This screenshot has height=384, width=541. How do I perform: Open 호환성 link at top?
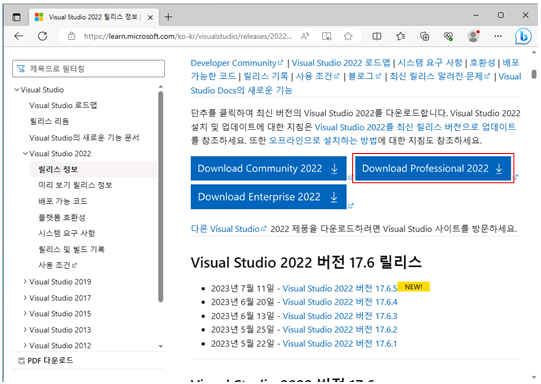[x=482, y=63]
